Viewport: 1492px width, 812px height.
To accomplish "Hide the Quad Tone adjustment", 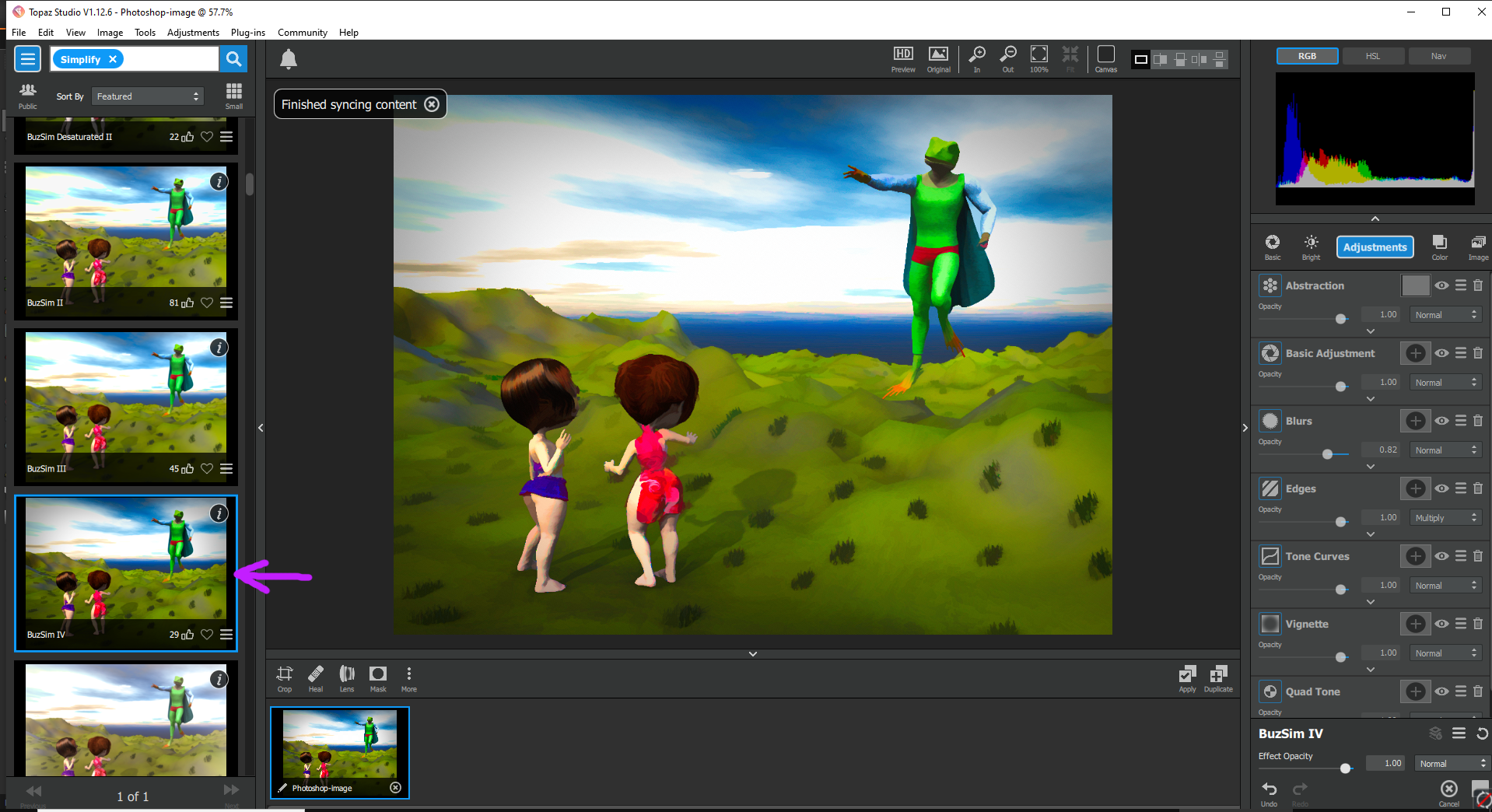I will tap(1442, 691).
